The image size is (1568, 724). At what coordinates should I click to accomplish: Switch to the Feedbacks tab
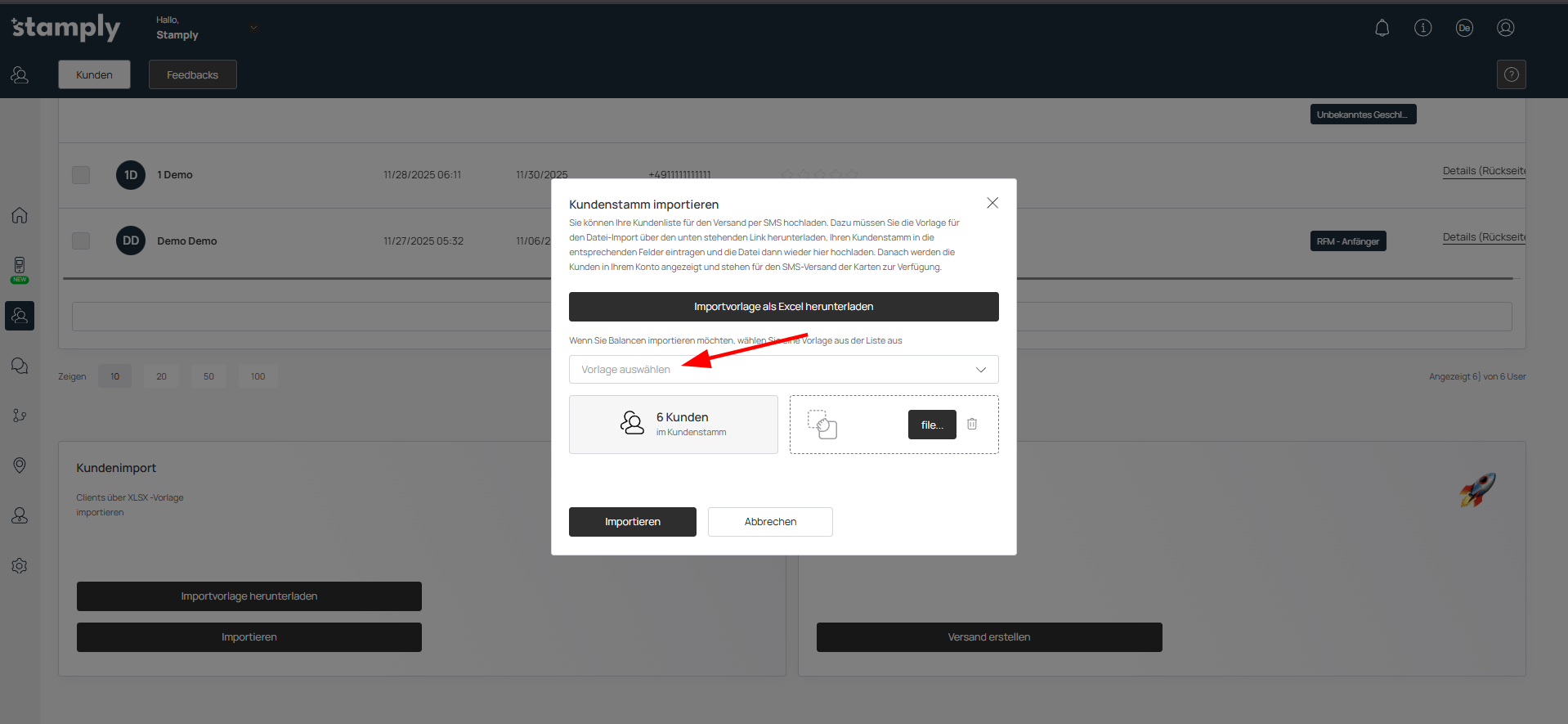click(192, 74)
